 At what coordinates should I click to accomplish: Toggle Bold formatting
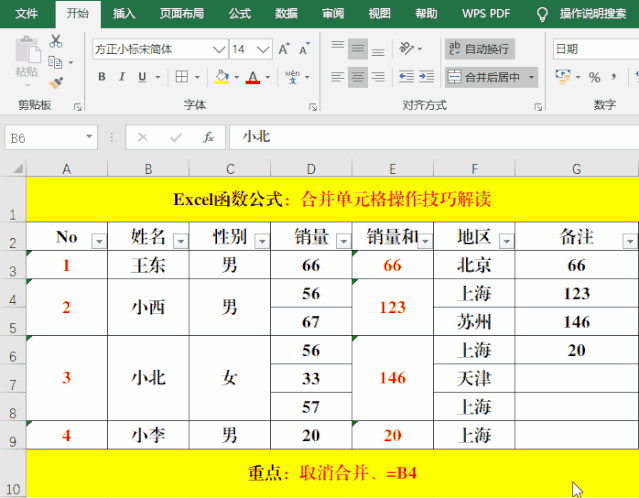click(x=101, y=77)
